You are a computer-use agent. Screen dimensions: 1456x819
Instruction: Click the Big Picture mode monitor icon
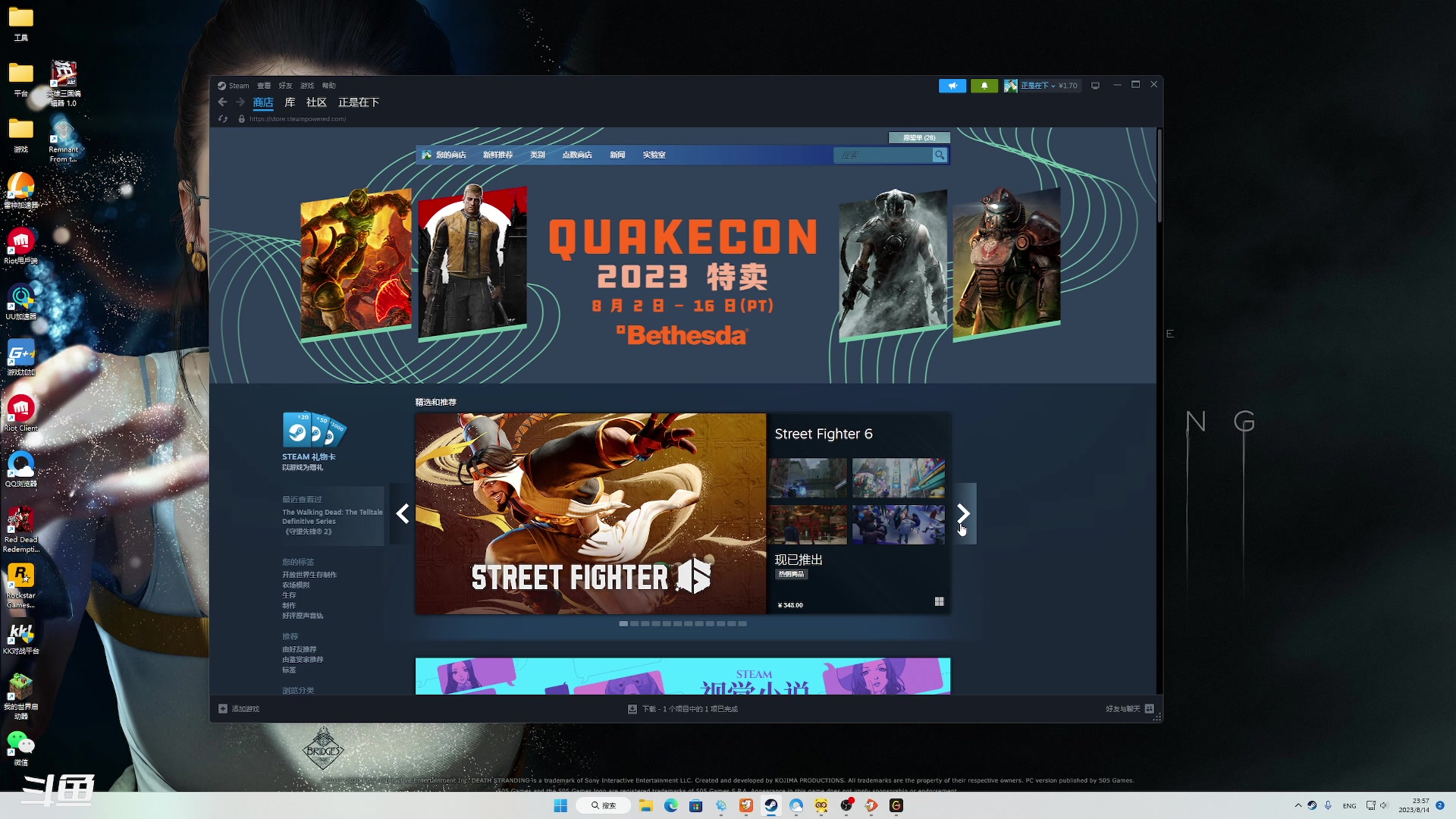(1095, 86)
